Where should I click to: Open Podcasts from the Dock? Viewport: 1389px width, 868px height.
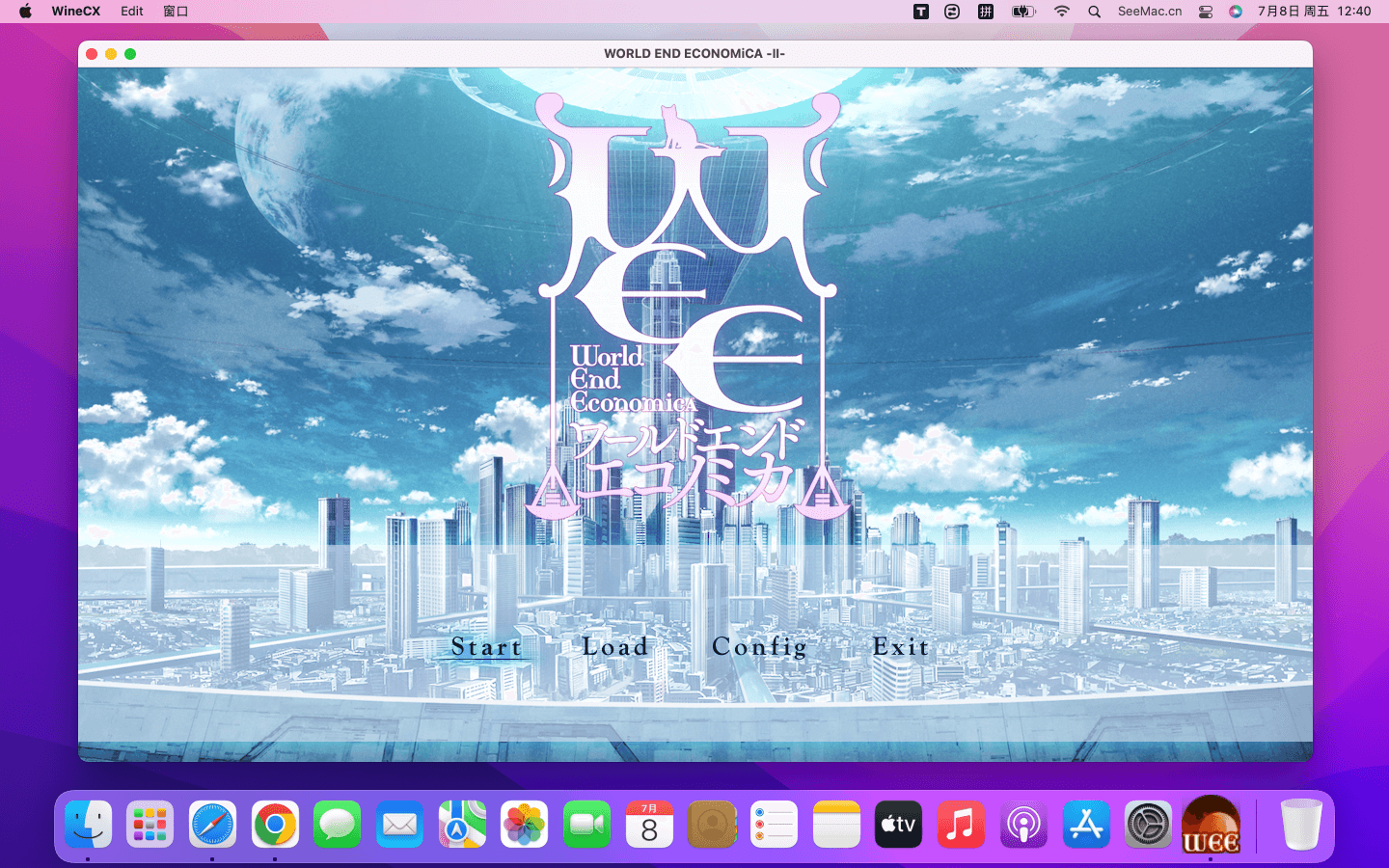(1023, 825)
